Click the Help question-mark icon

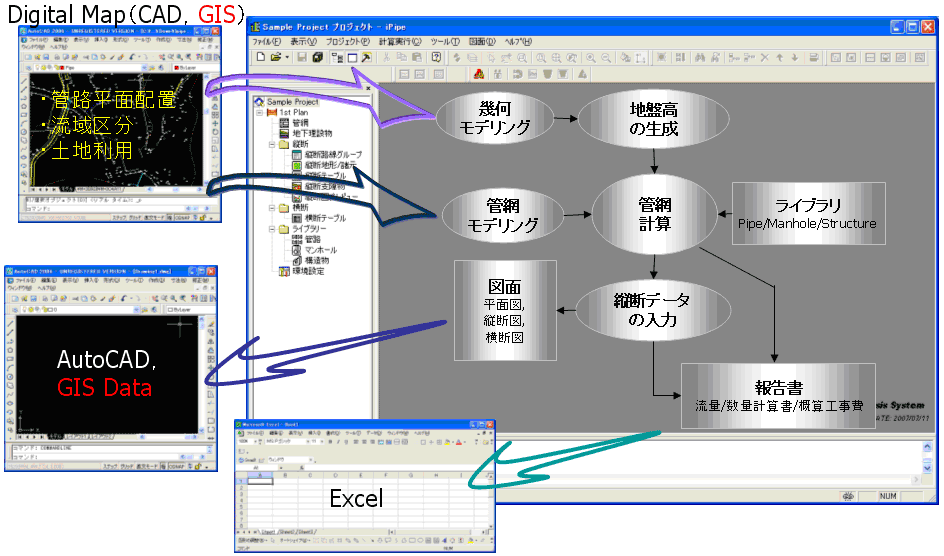pyautogui.click(x=436, y=58)
